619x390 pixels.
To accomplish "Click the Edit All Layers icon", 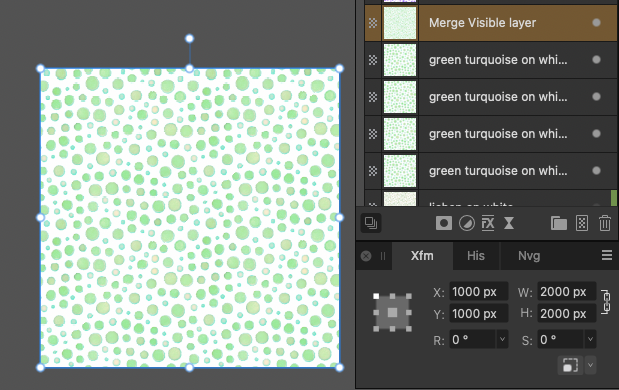I will 371,223.
